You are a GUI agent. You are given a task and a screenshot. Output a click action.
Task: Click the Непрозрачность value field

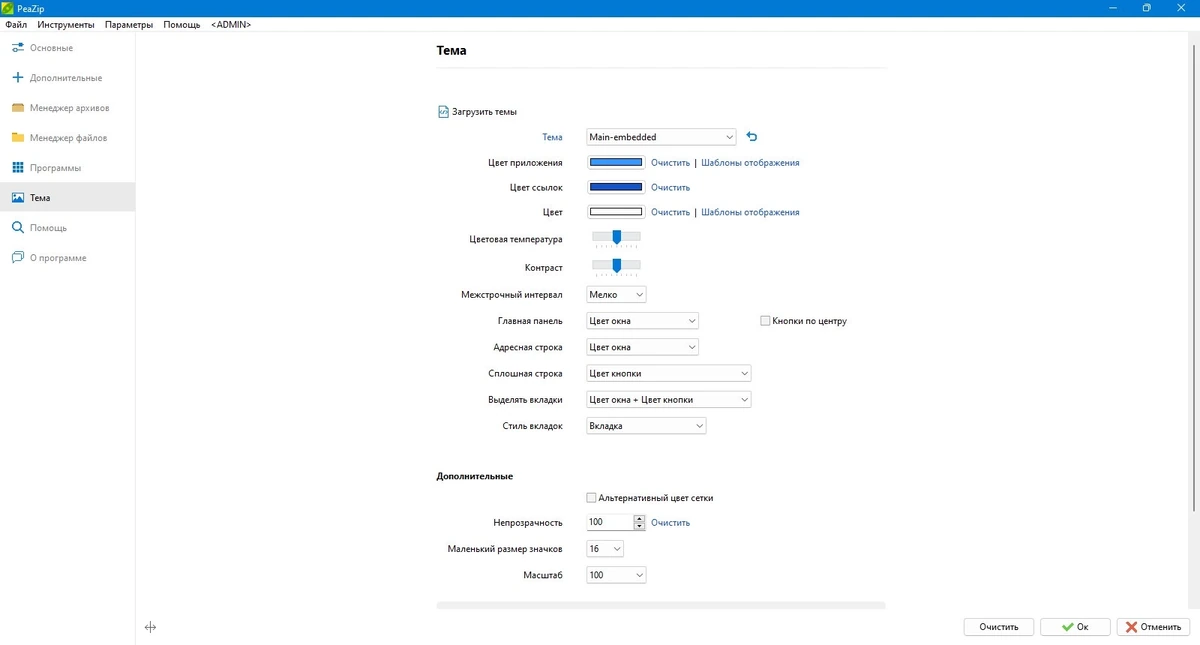(610, 523)
